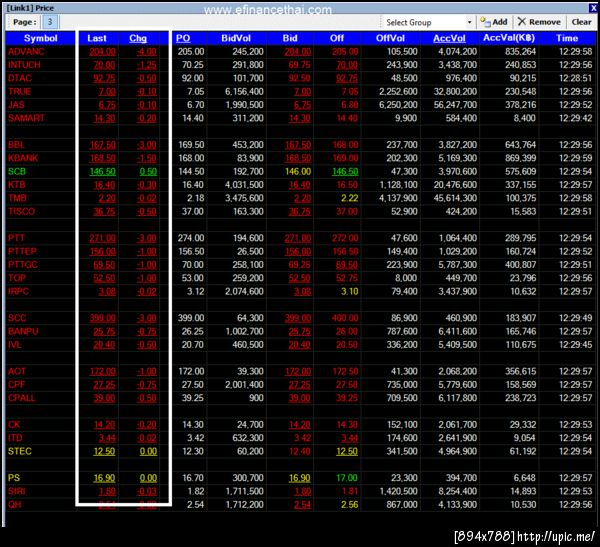Select the DTAC symbol
The width and height of the screenshot is (600, 547).
(20, 78)
